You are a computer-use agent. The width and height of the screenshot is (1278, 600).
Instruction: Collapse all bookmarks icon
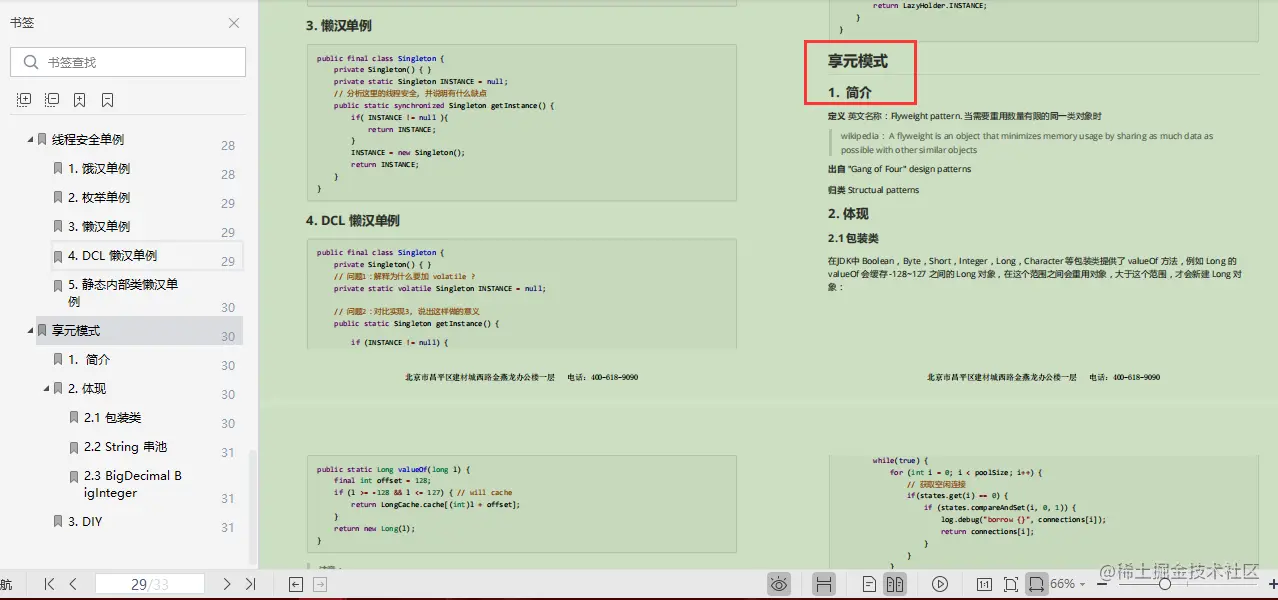52,100
